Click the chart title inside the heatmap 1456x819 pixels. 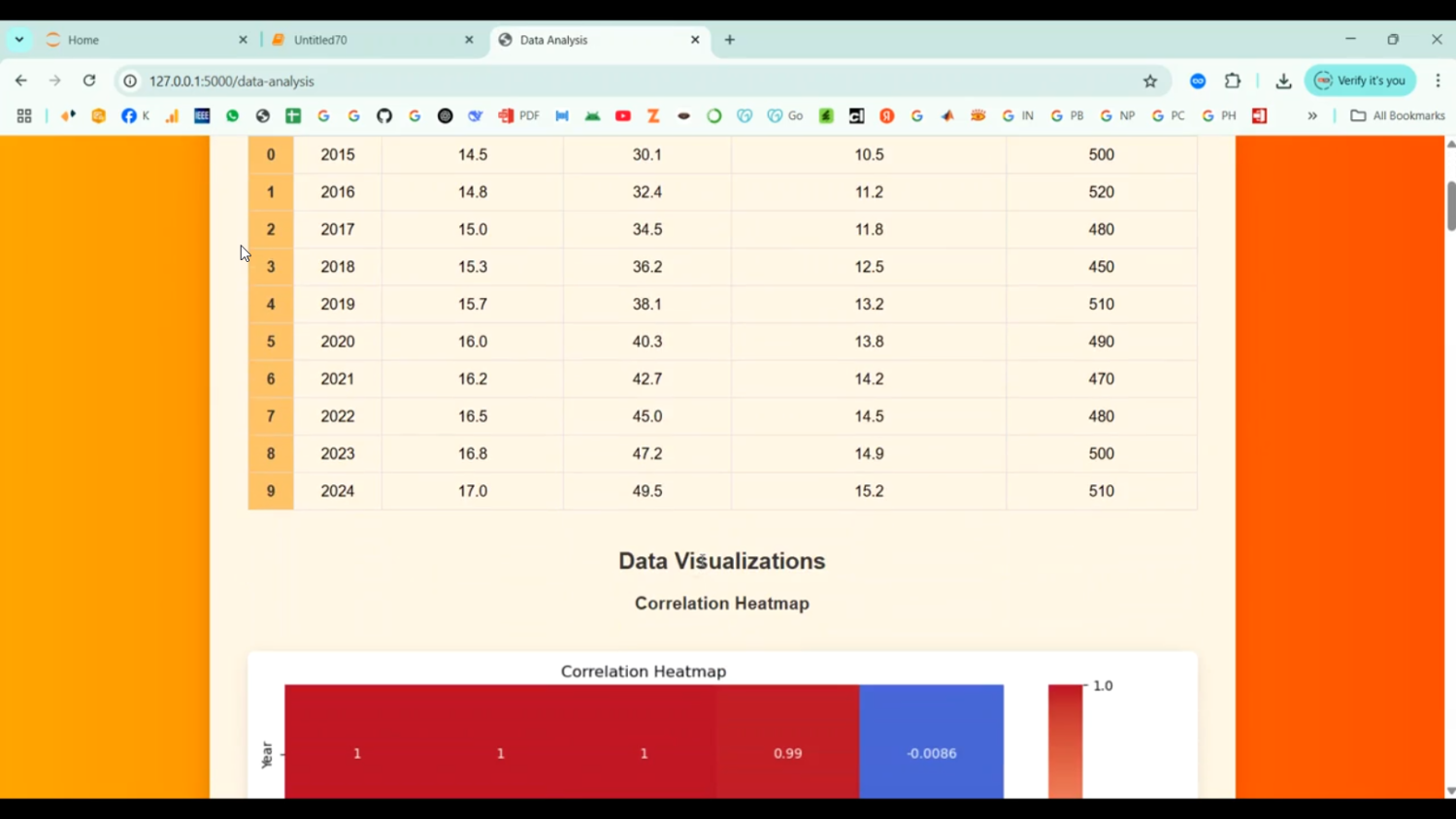point(644,672)
